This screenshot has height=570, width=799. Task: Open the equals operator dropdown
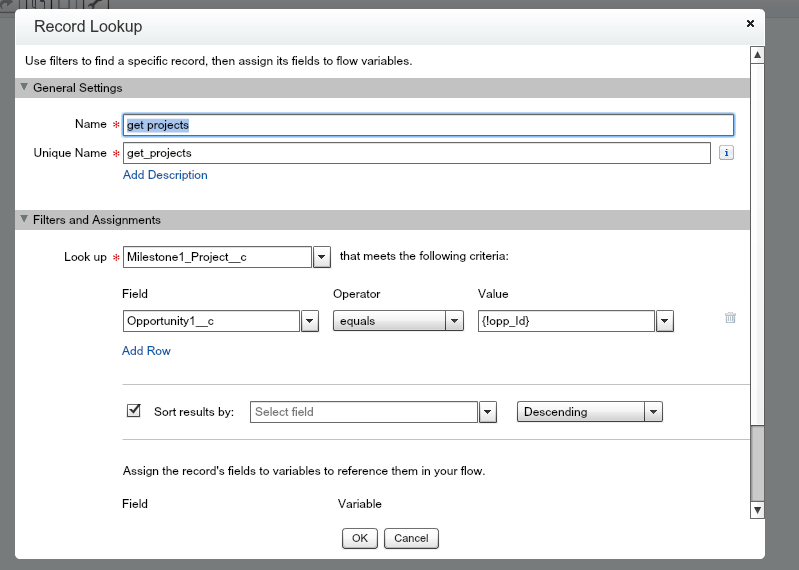click(455, 321)
